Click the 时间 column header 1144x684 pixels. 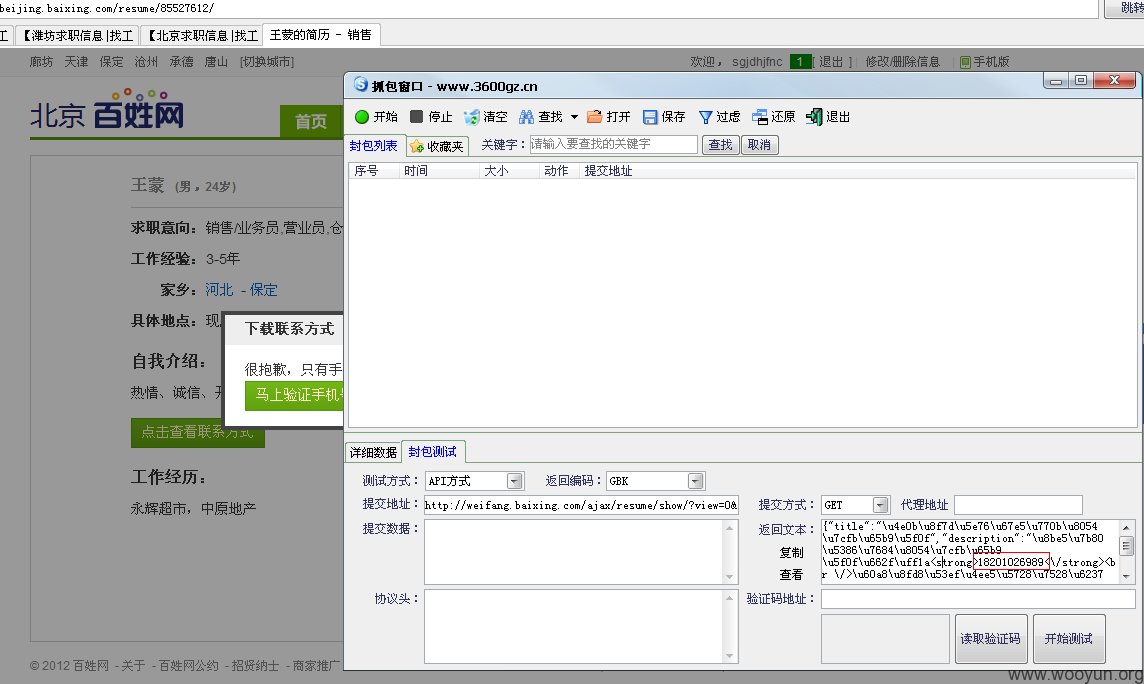416,171
